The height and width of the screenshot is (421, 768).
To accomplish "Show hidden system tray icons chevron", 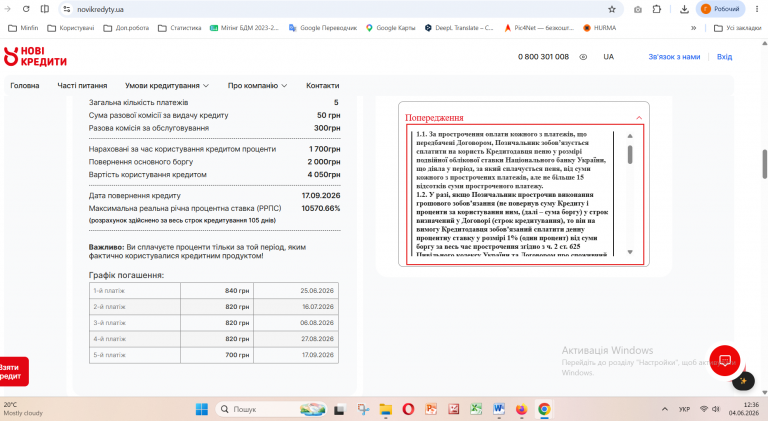I will (x=665, y=409).
